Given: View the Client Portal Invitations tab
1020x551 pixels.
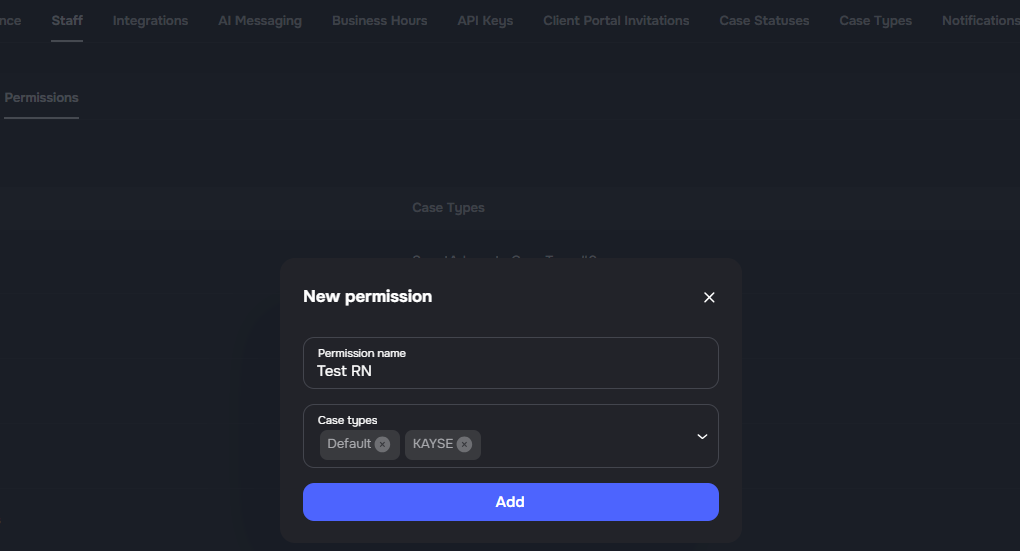Looking at the screenshot, I should pyautogui.click(x=616, y=21).
